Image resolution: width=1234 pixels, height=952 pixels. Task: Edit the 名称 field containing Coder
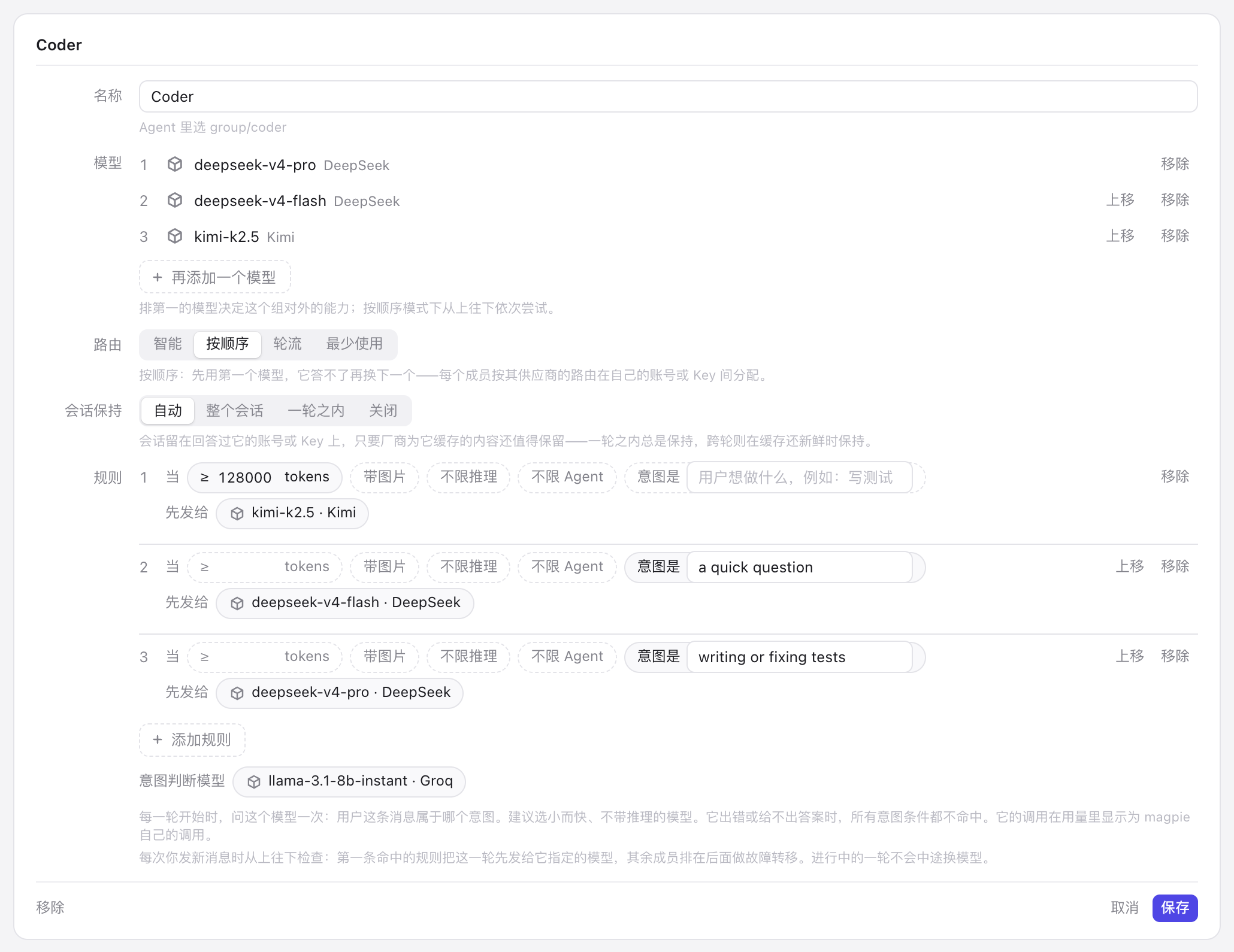click(x=668, y=96)
